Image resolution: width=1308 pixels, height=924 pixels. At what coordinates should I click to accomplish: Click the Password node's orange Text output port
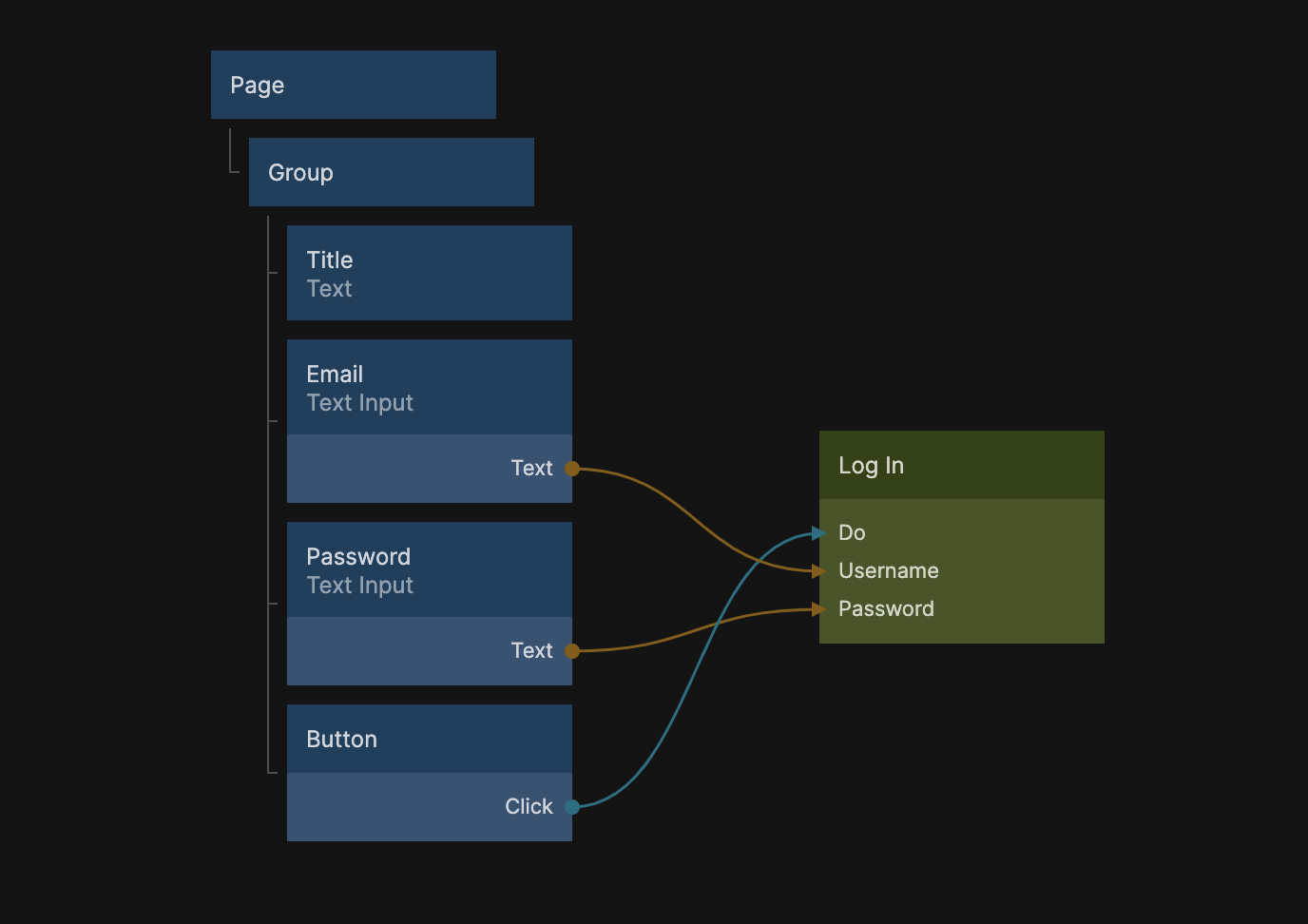click(x=572, y=651)
